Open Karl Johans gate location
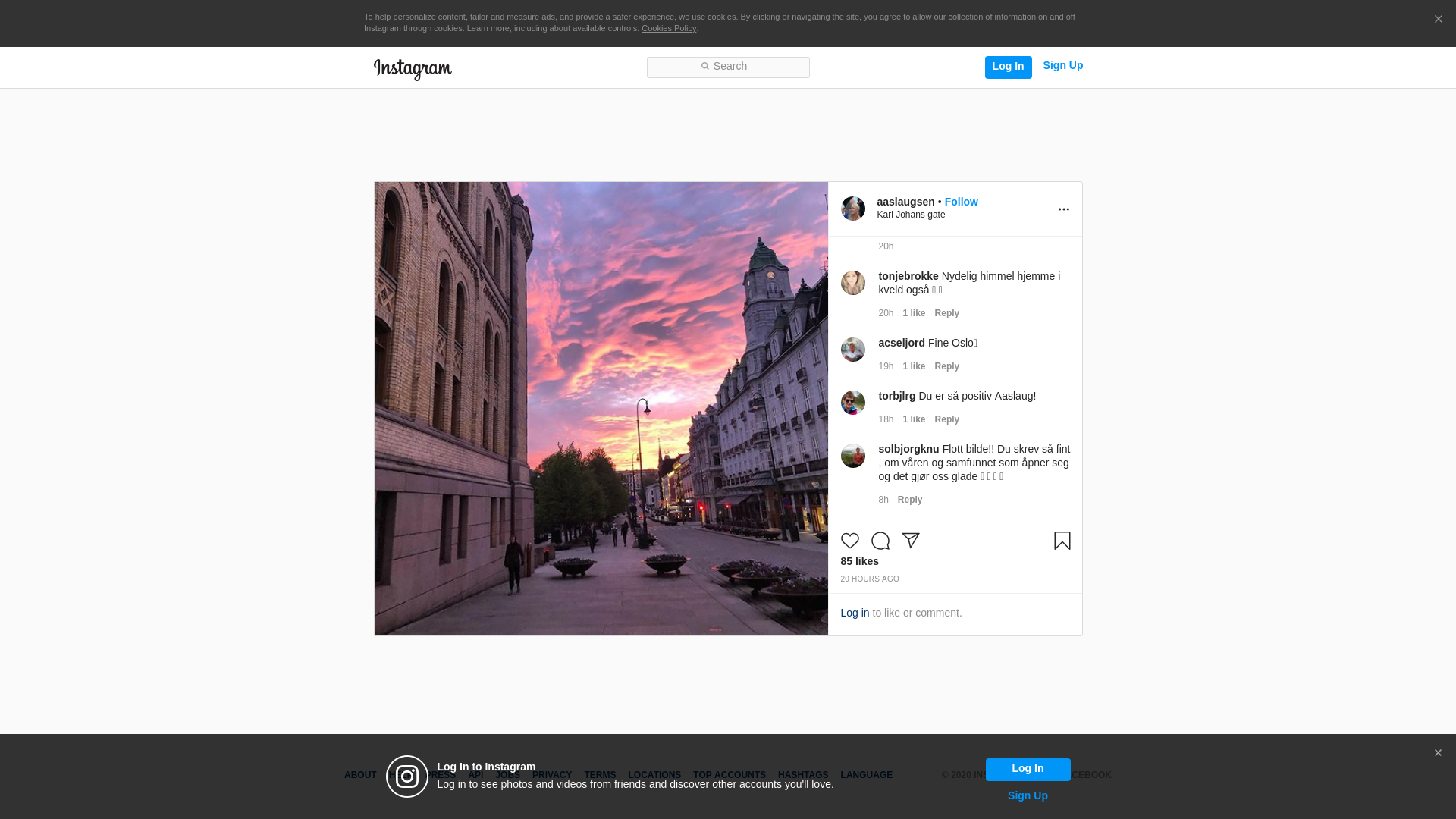 click(911, 215)
